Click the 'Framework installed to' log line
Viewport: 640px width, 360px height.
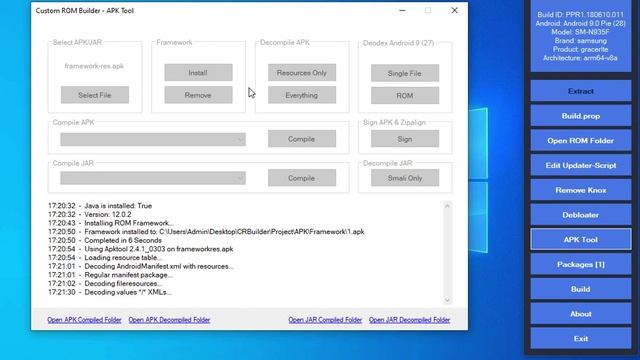tap(206, 231)
